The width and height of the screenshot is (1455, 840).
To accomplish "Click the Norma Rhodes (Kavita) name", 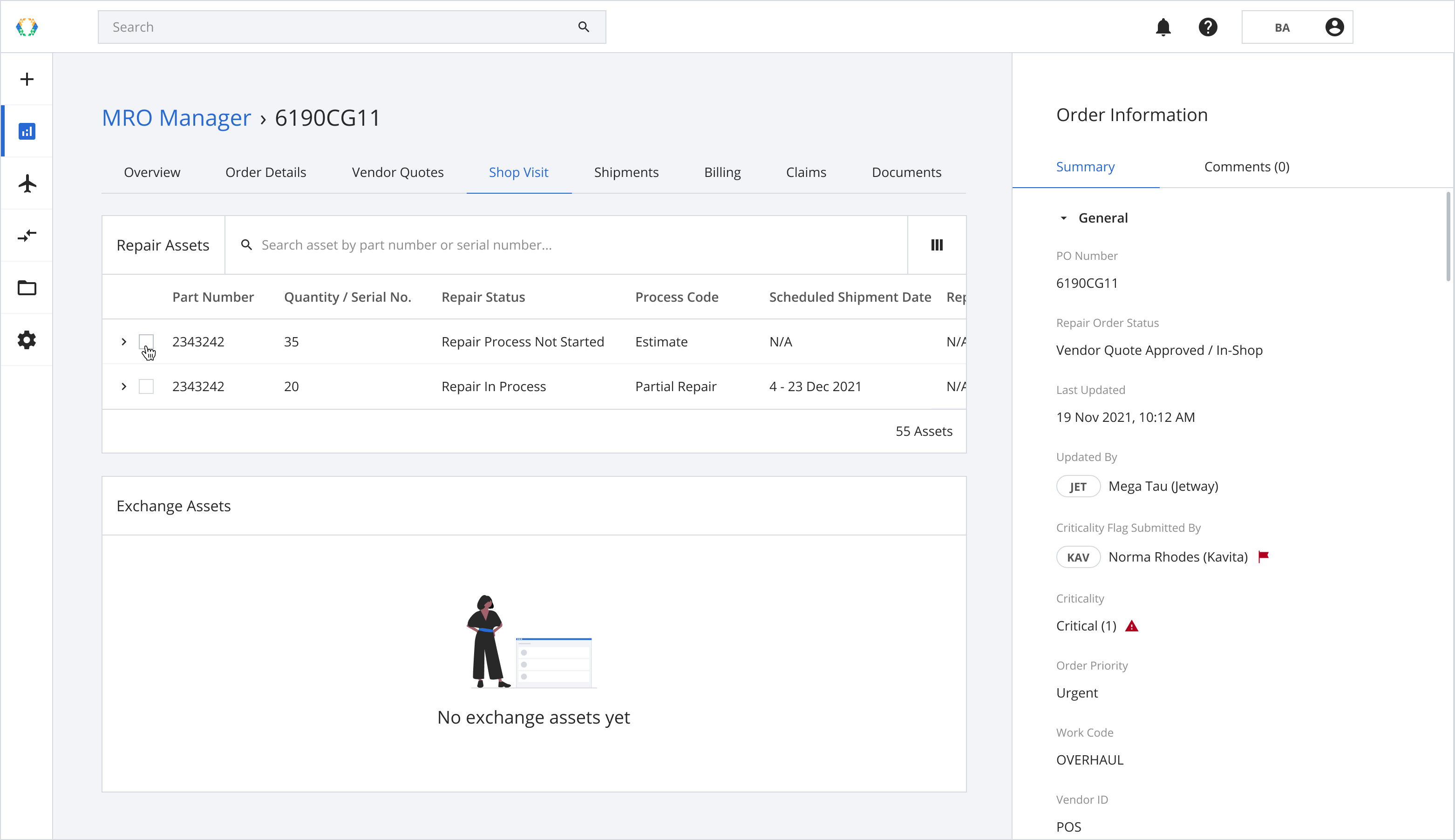I will pyautogui.click(x=1177, y=557).
